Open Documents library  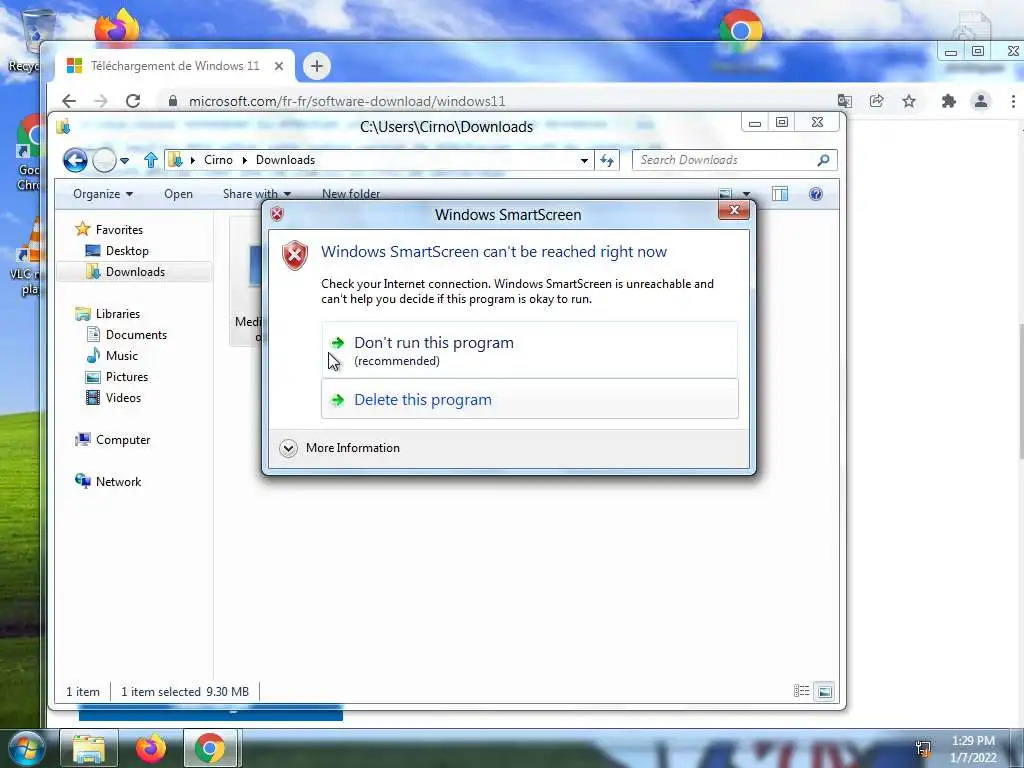click(136, 334)
